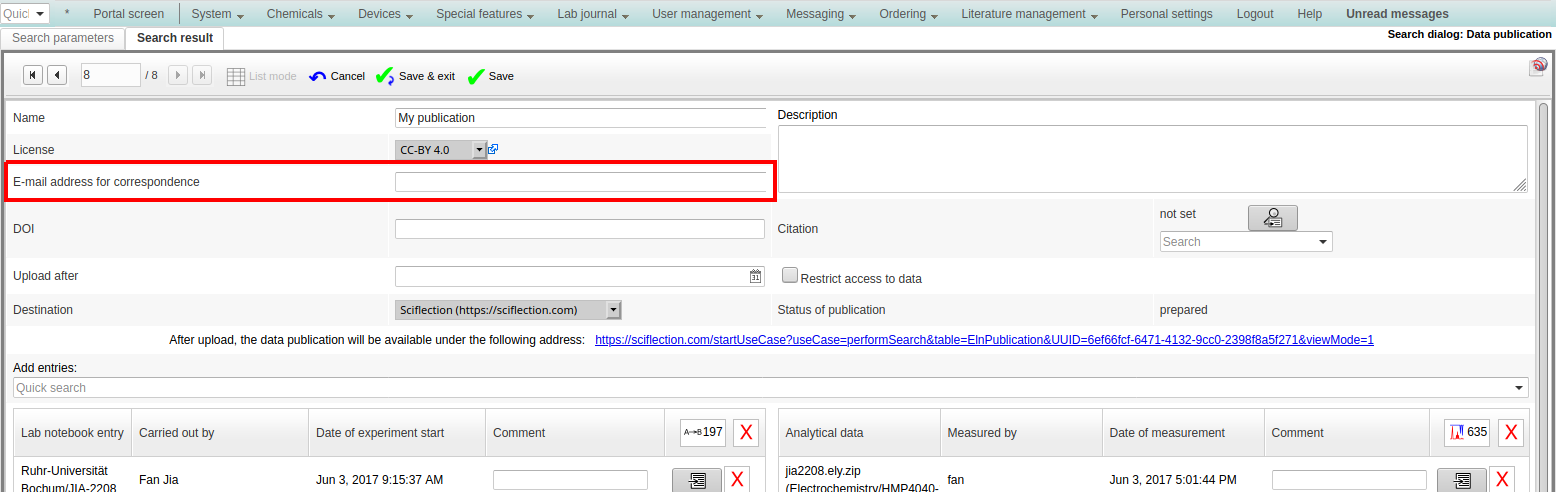The height and width of the screenshot is (492, 1556).
Task: Open the citation literature search button
Action: [1272, 218]
